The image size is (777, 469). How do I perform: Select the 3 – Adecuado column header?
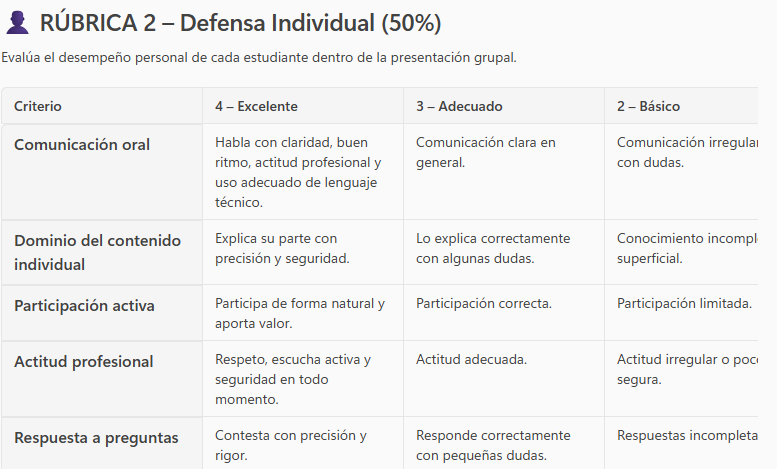(459, 106)
